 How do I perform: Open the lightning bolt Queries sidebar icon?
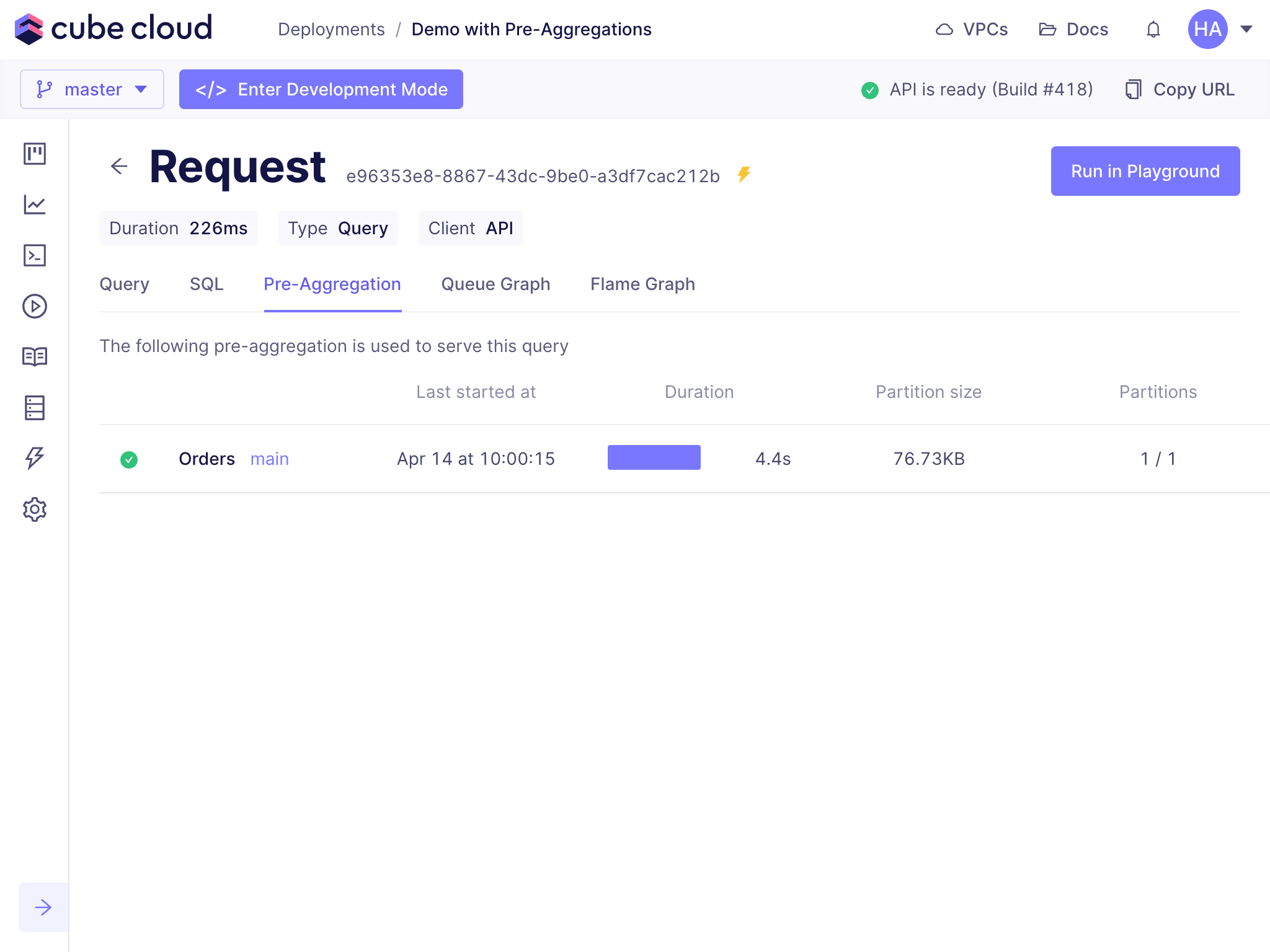tap(35, 458)
